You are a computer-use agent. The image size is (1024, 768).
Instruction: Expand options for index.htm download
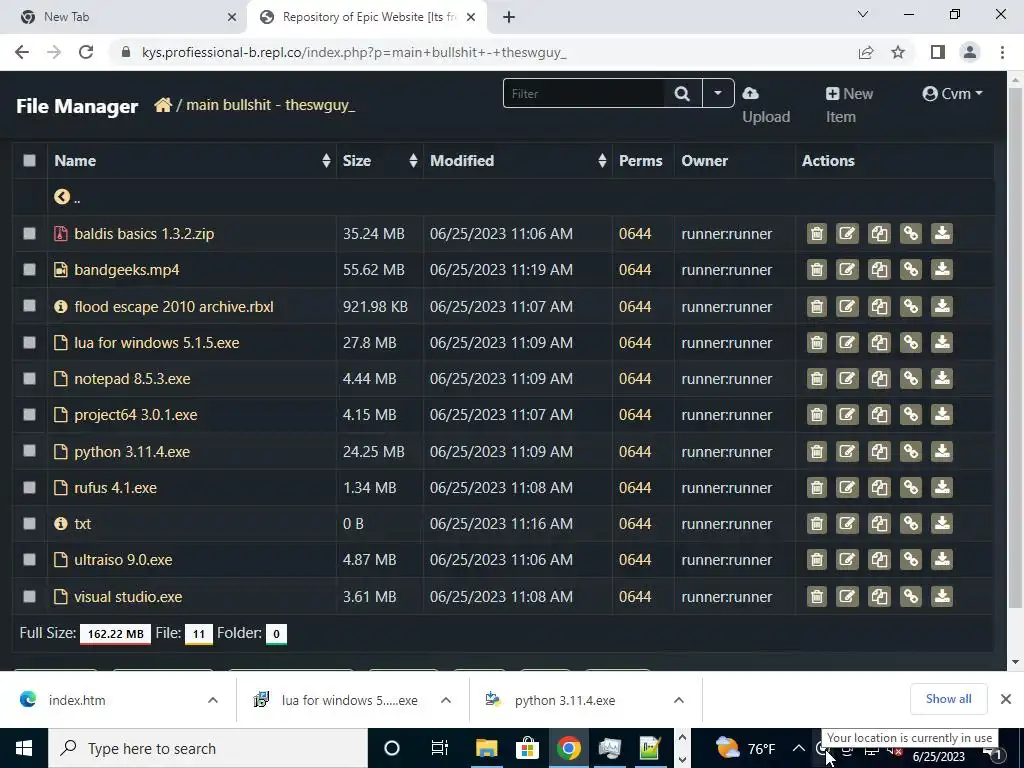(x=213, y=700)
